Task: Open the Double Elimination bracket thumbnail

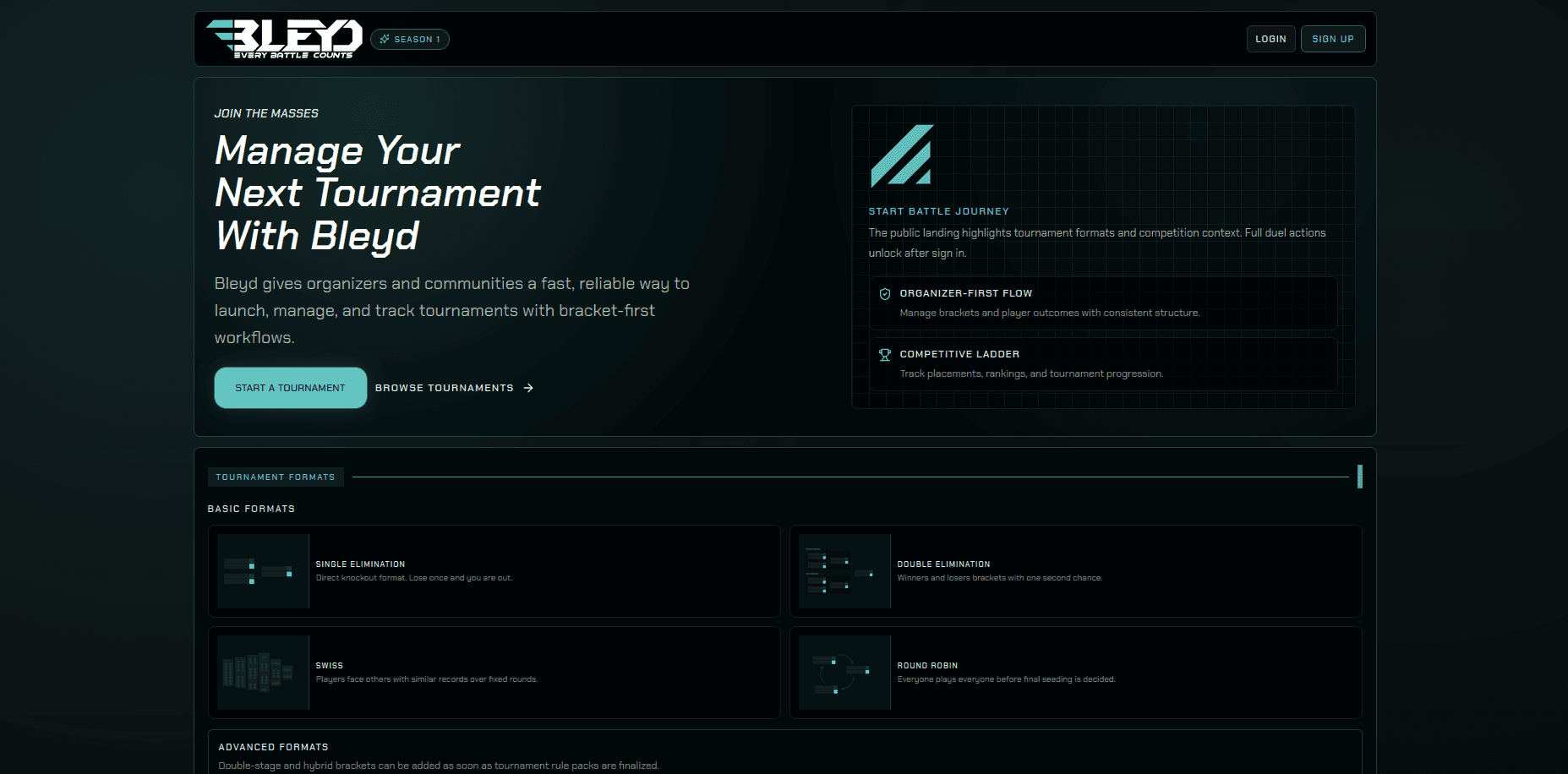Action: click(x=844, y=571)
